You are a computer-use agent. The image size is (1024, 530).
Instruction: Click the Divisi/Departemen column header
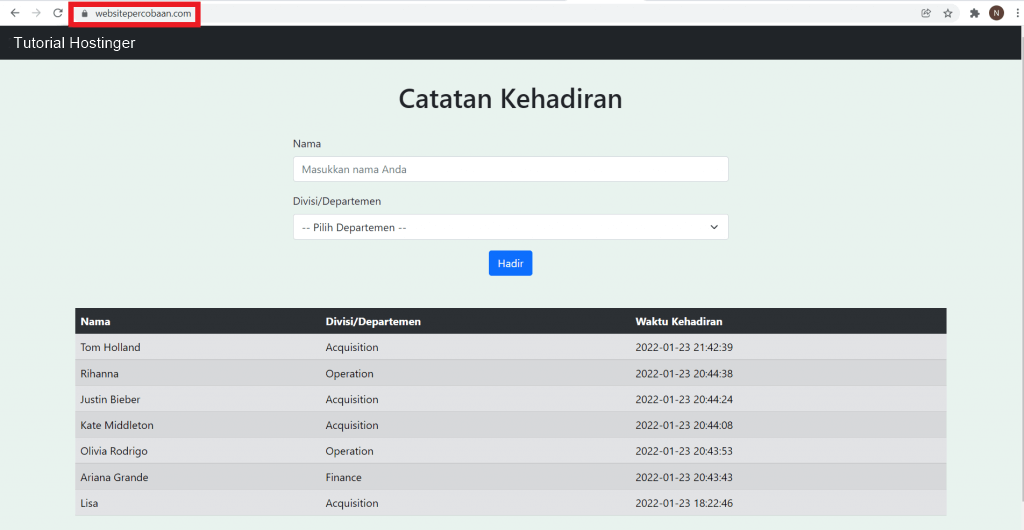pos(373,321)
